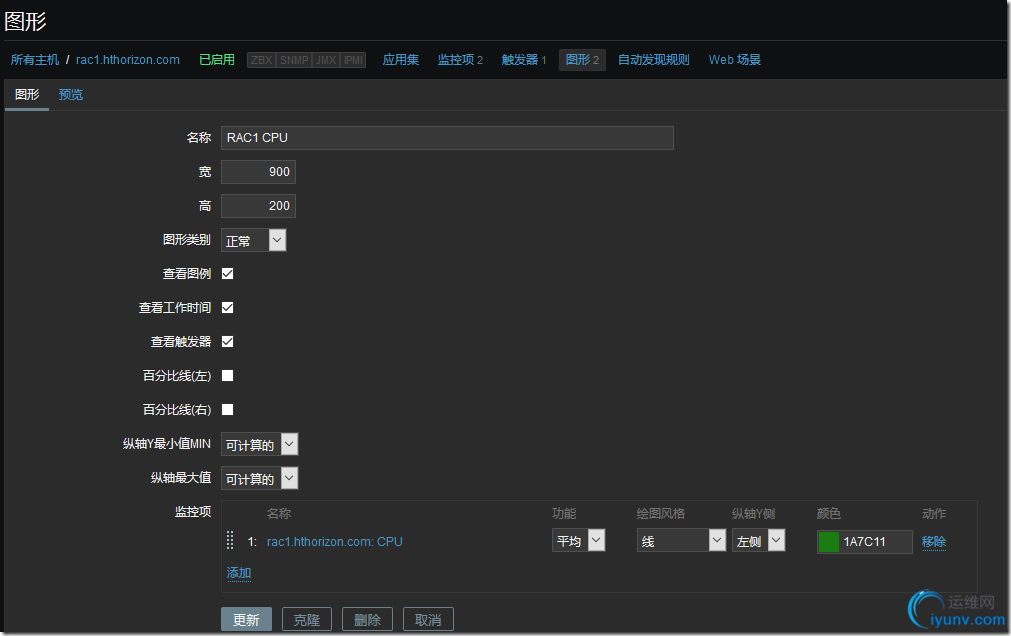
Task: Click the 克隆 button
Action: tap(307, 619)
